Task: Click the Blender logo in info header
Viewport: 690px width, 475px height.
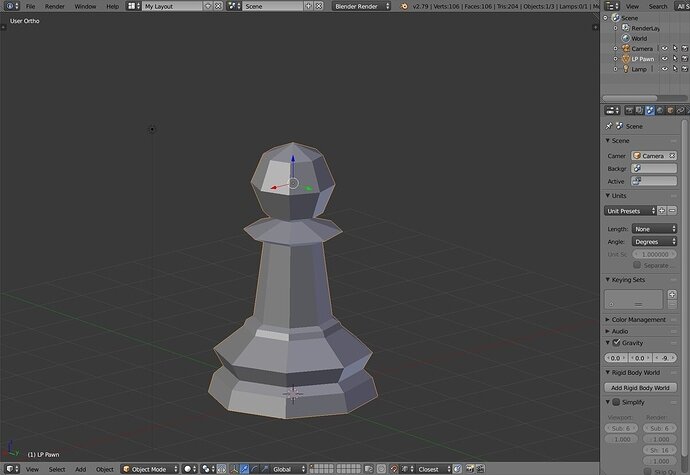Action: click(x=404, y=6)
